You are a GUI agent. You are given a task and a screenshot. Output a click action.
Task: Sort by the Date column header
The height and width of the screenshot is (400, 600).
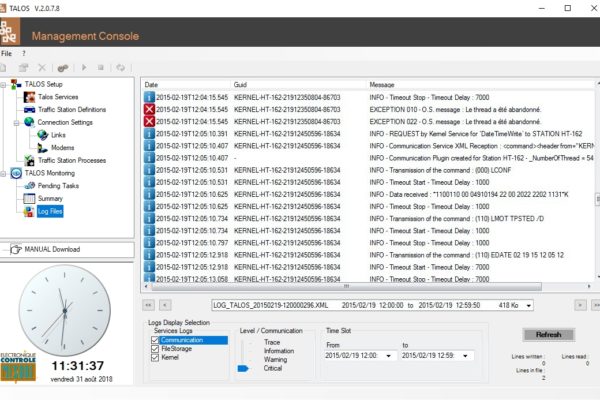(187, 85)
